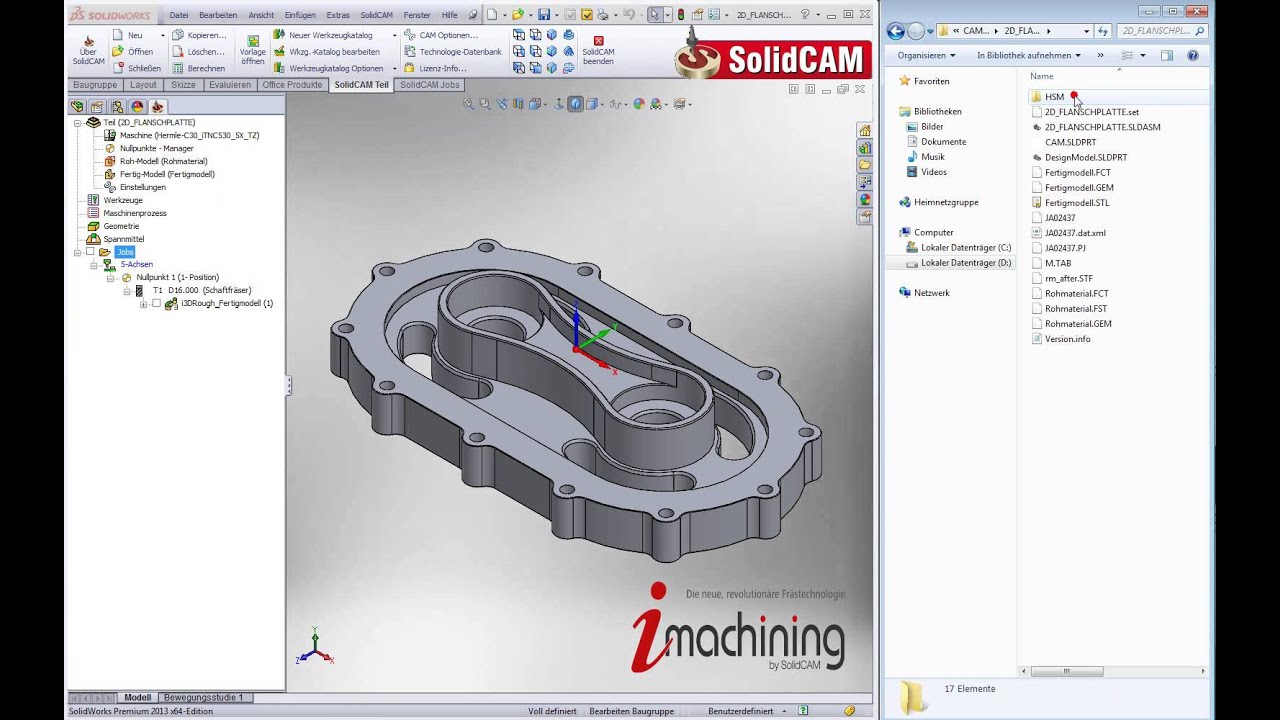Open the DisplayManager sphere tab icon

(137, 106)
